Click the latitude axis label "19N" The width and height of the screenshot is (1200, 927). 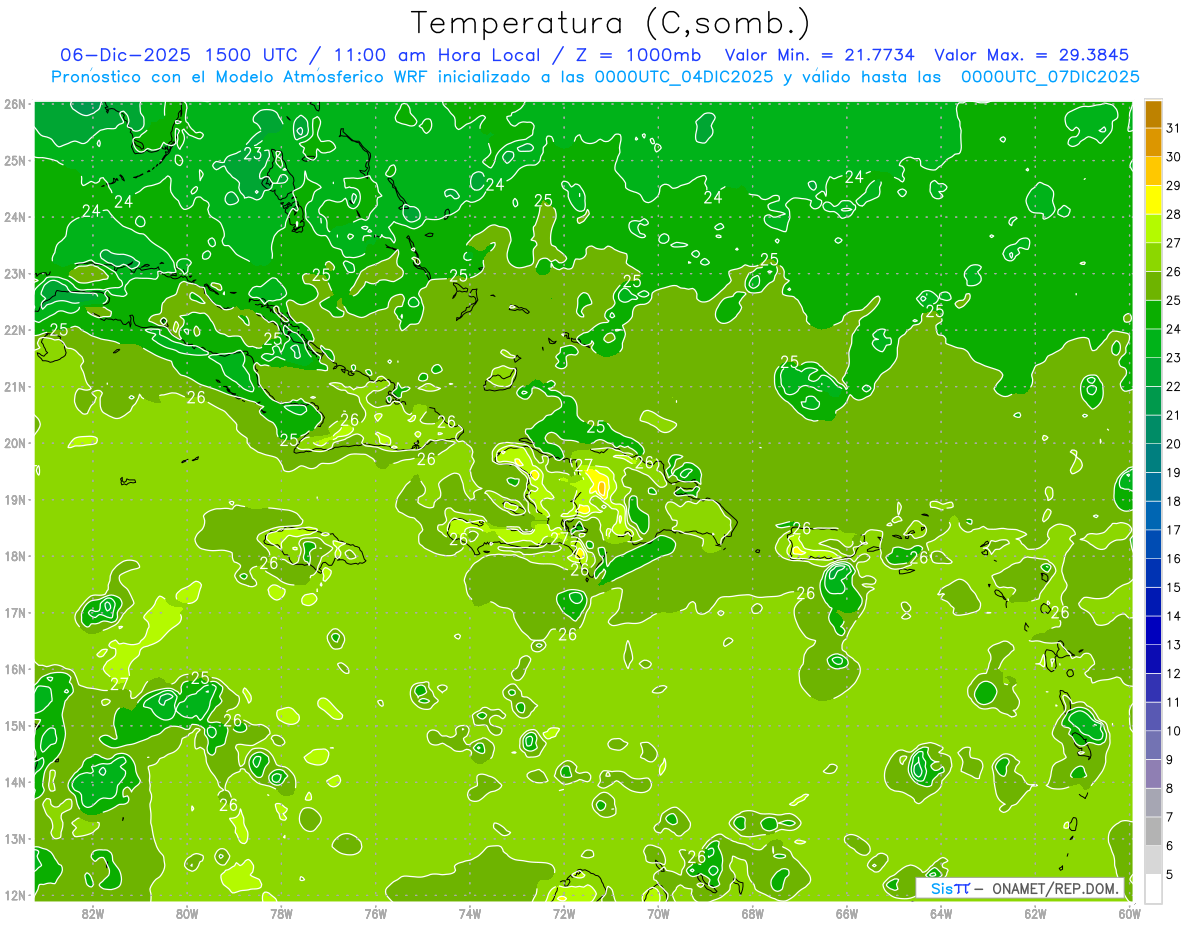pos(15,499)
